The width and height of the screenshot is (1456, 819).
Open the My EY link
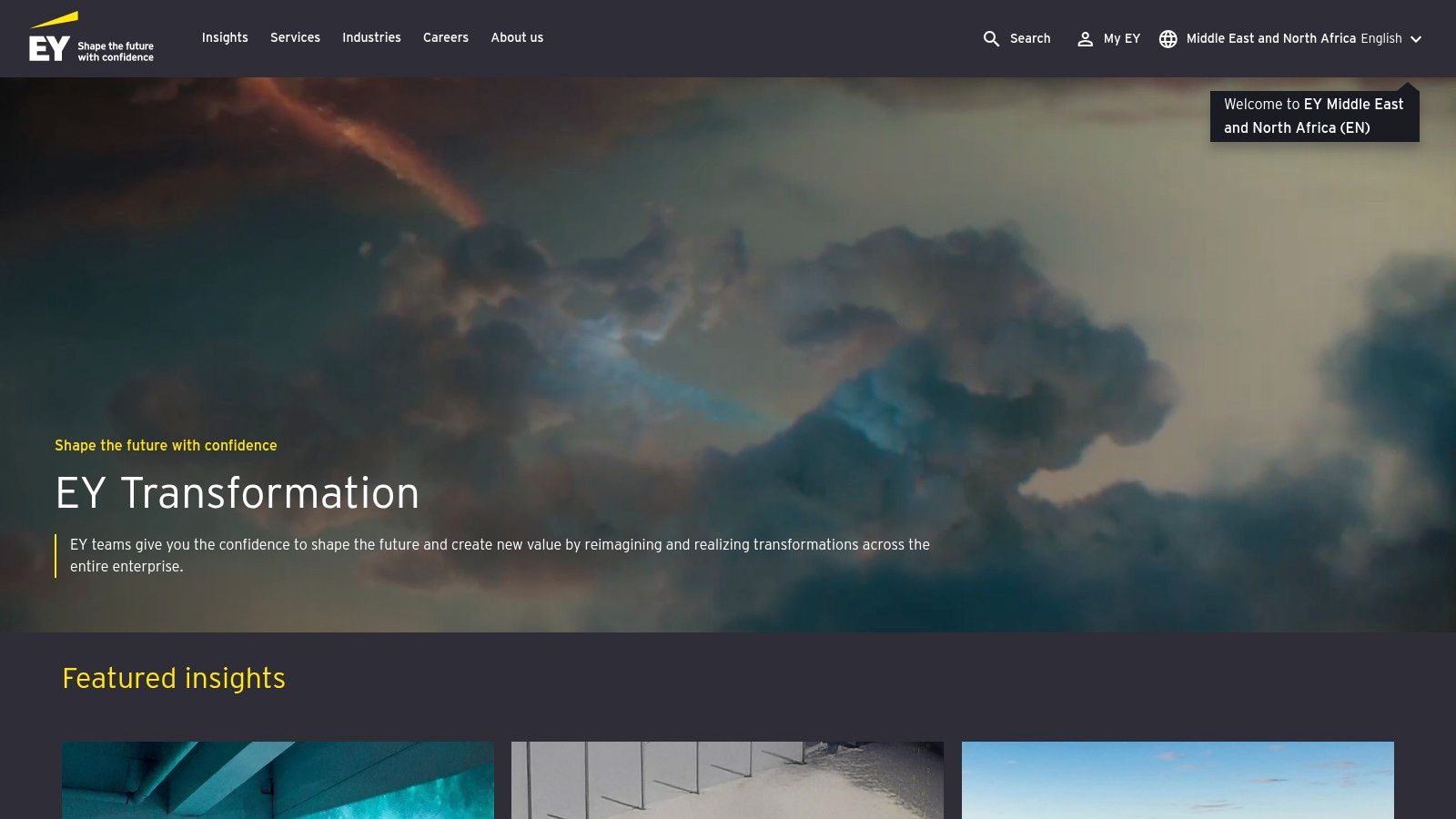[x=1122, y=38]
